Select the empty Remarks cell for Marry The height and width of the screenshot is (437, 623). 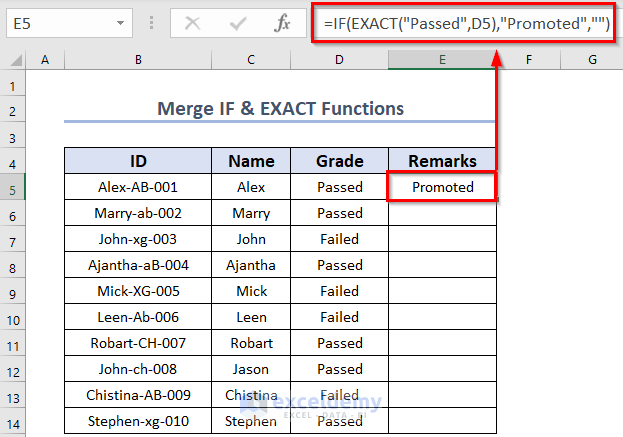click(x=442, y=213)
